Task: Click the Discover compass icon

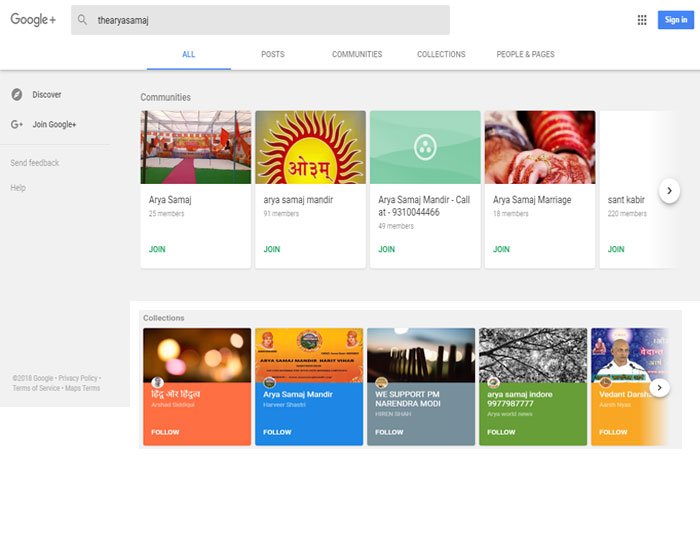Action: (17, 95)
